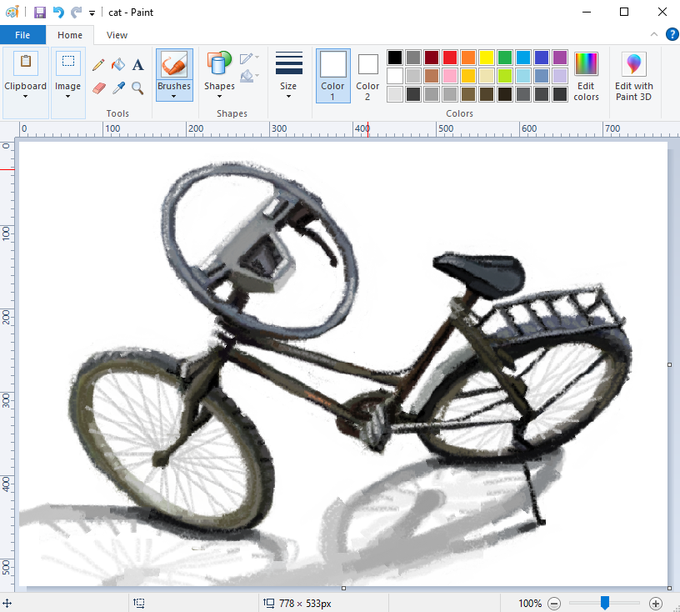The height and width of the screenshot is (612, 680).
Task: Expand the Size dropdown arrow
Action: tap(288, 97)
